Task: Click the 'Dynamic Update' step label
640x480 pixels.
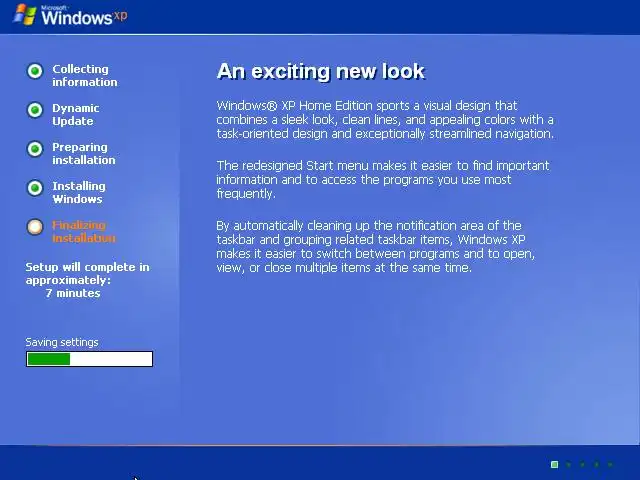Action: tap(76, 115)
